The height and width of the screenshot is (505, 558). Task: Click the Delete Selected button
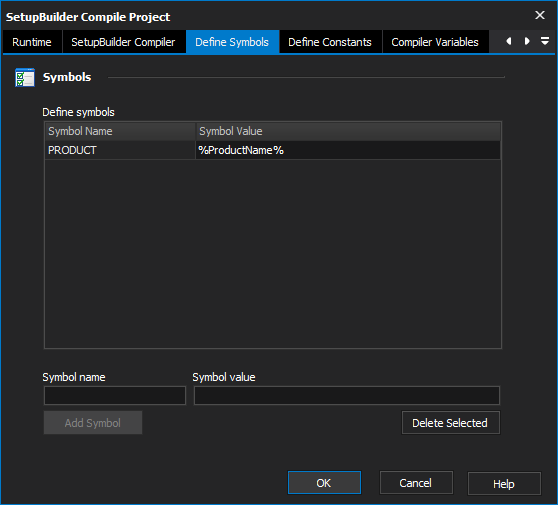click(x=451, y=423)
